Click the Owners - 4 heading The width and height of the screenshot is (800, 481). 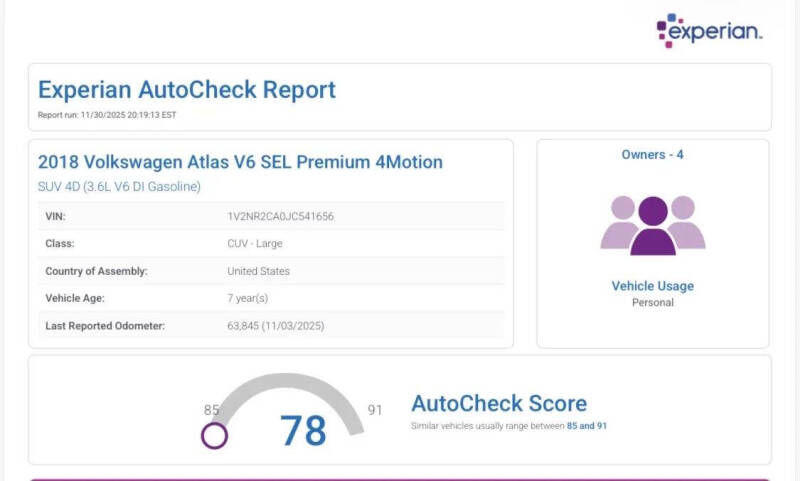coord(653,155)
